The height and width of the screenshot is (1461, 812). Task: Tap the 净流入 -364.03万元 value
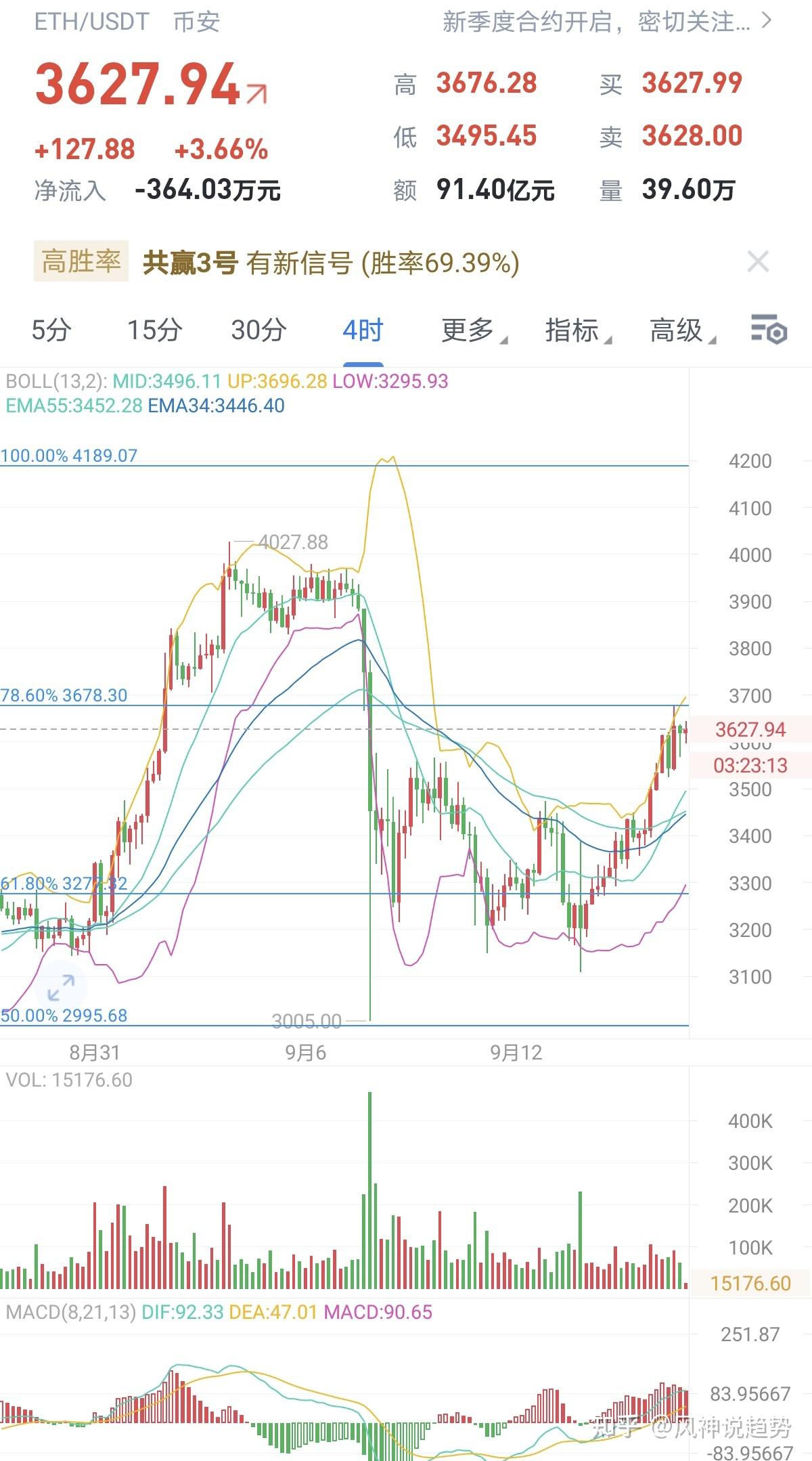208,190
